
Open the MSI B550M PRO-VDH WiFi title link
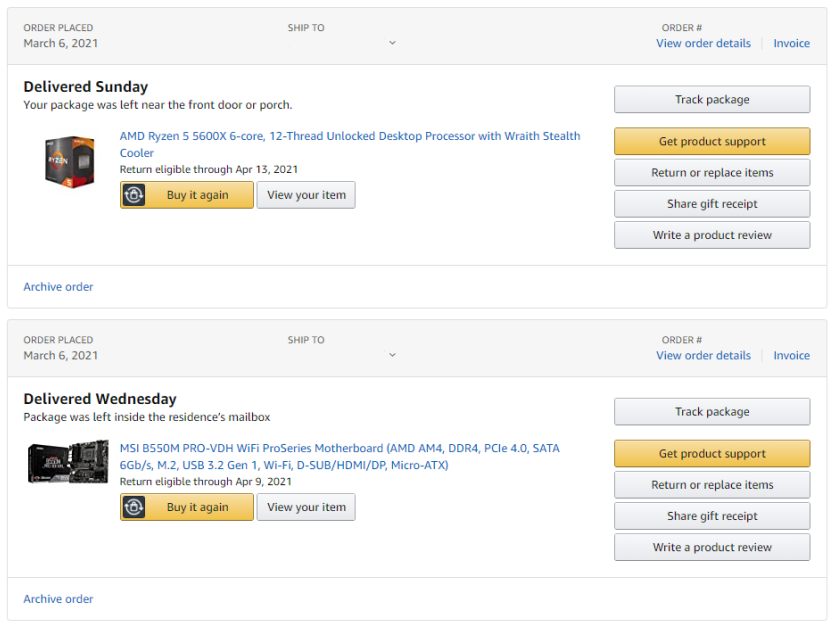pos(340,456)
